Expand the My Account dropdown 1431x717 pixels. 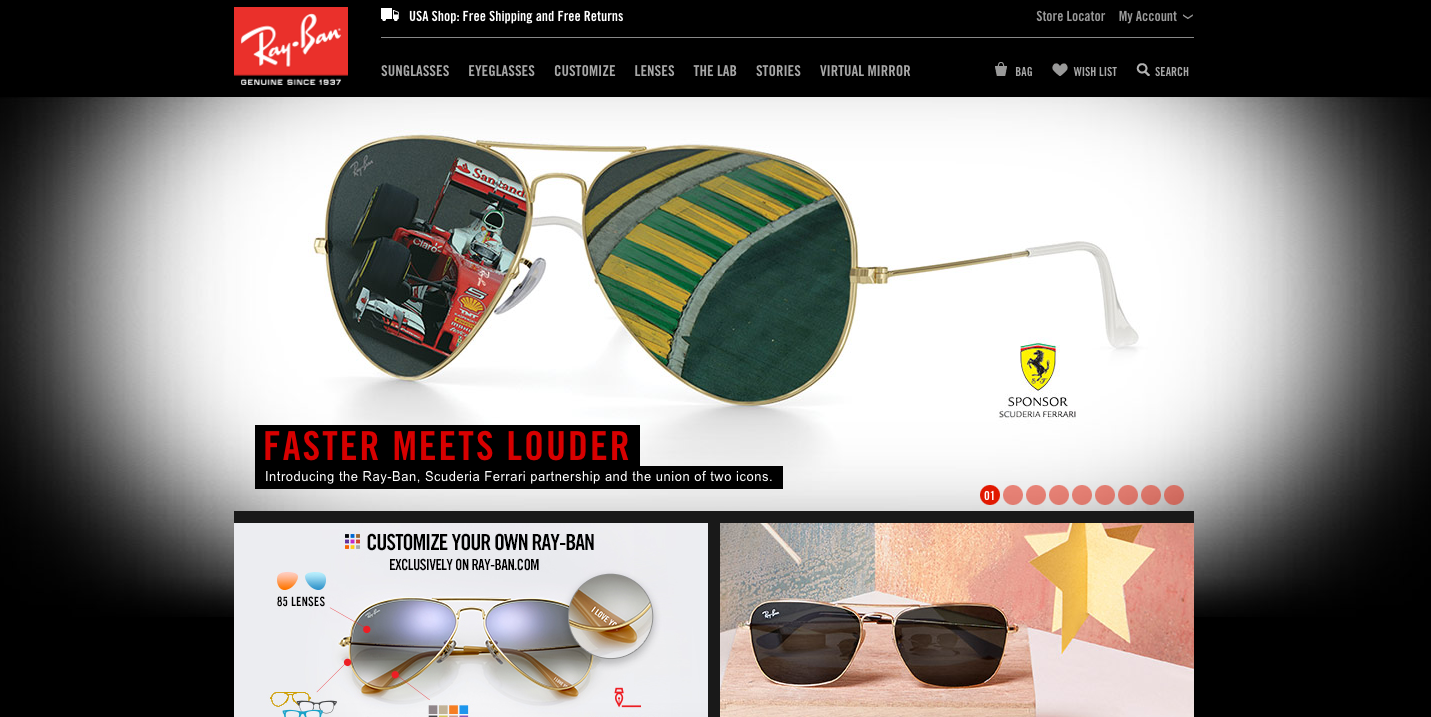(1155, 16)
